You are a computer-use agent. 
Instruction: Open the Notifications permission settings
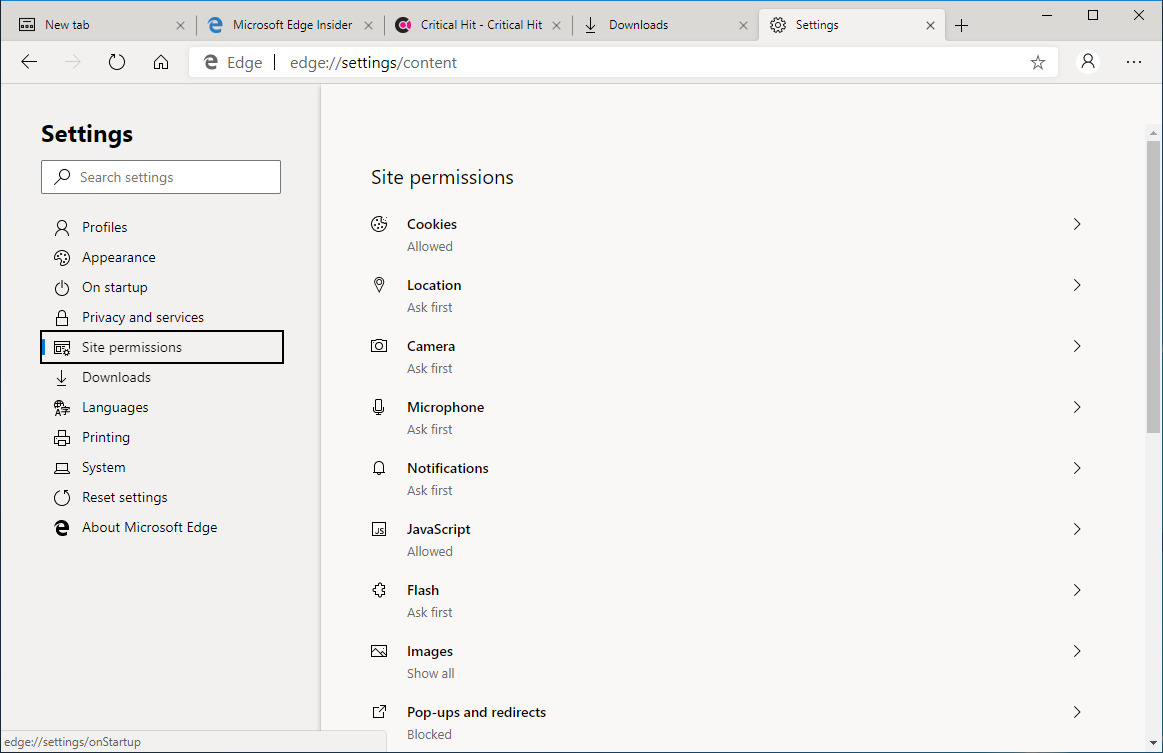pyautogui.click(x=447, y=469)
